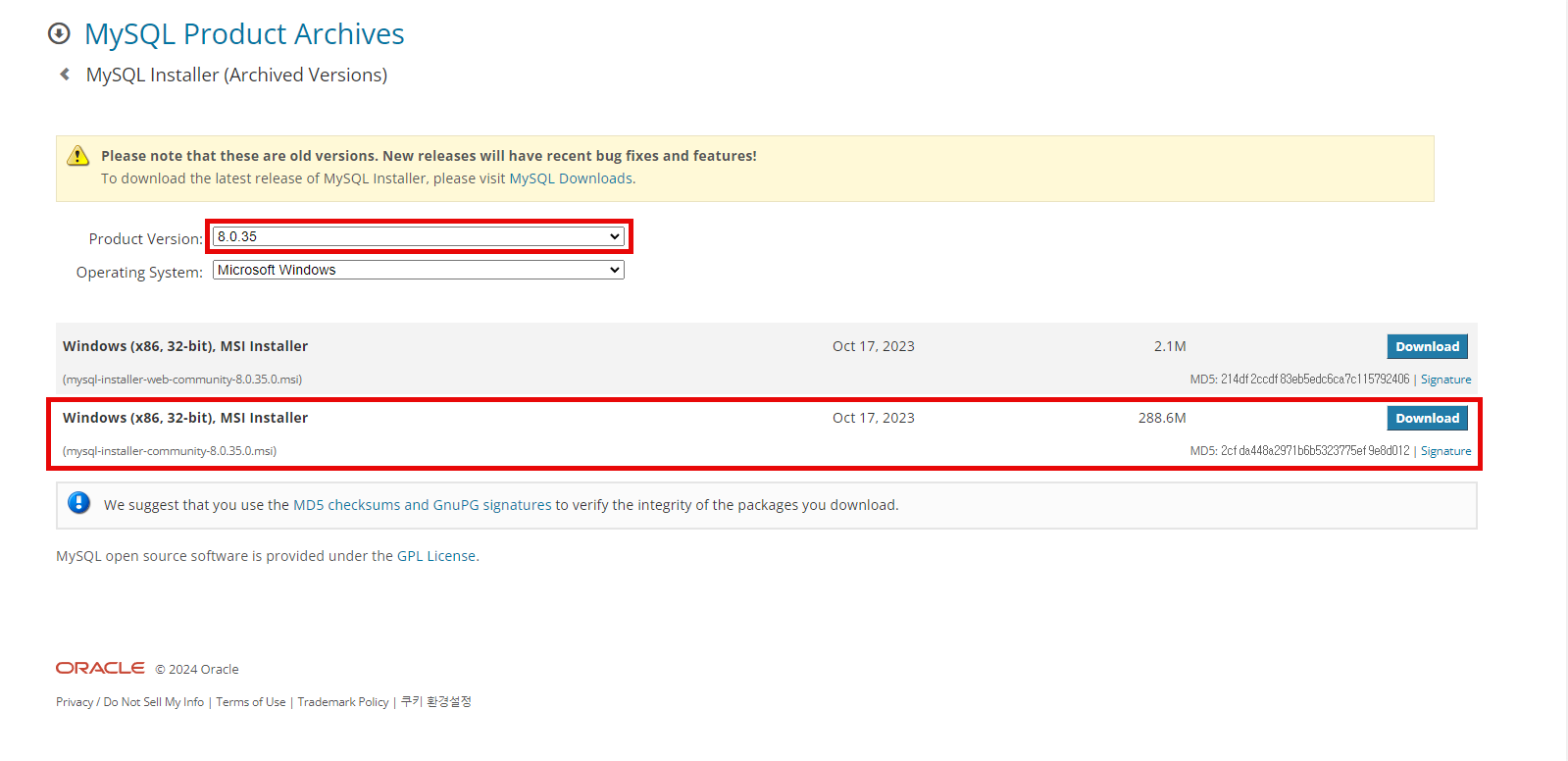This screenshot has height=761, width=1568.
Task: Click the blue exclamation info icon
Action: 79,503
